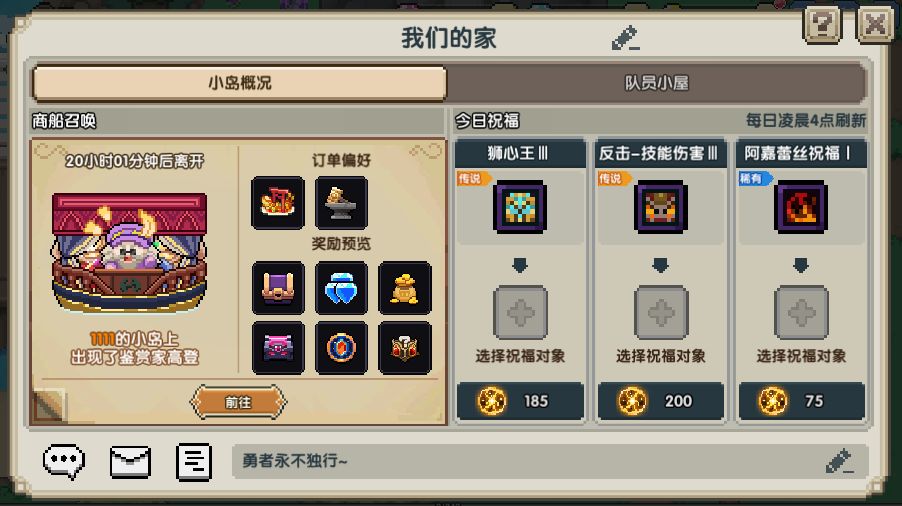Image resolution: width=902 pixels, height=506 pixels.
Task: Switch to the 队员小屋 tab
Action: click(656, 83)
